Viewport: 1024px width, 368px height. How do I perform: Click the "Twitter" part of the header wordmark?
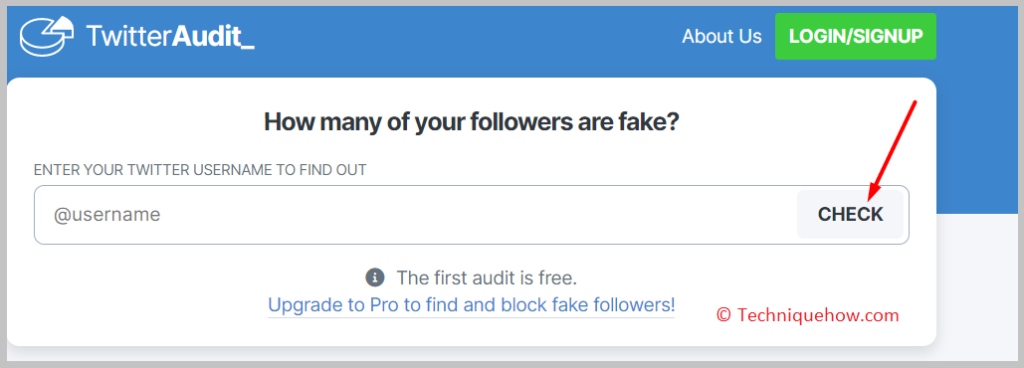coord(129,37)
